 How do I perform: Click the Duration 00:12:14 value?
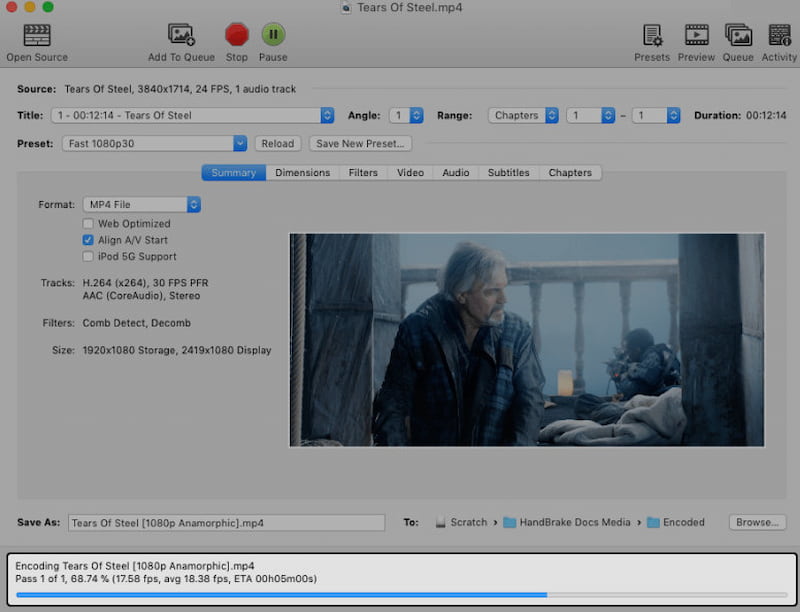pyautogui.click(x=766, y=115)
